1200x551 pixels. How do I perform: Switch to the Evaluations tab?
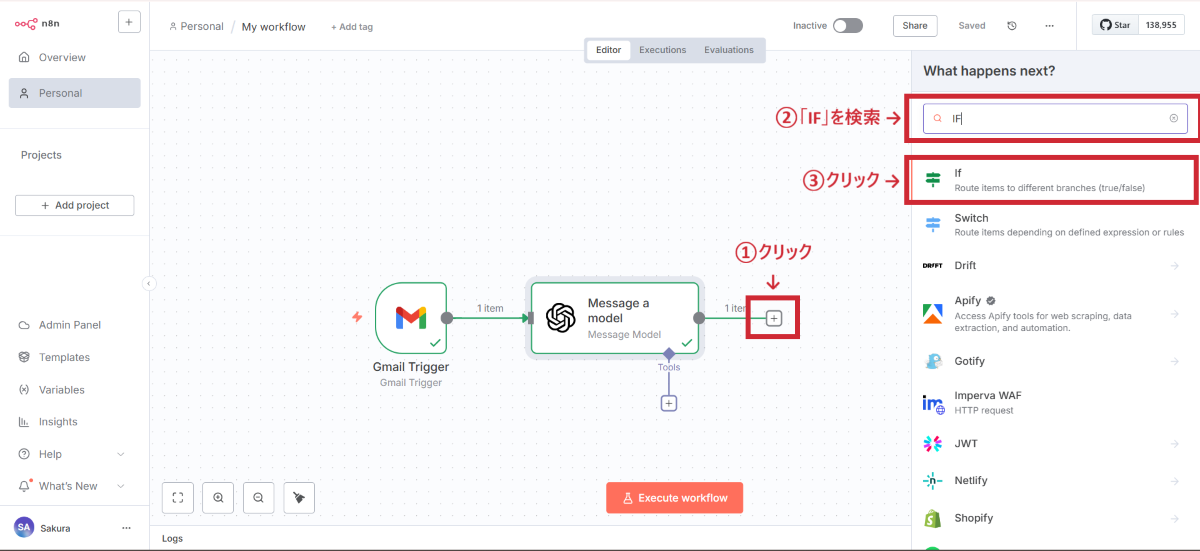click(728, 50)
